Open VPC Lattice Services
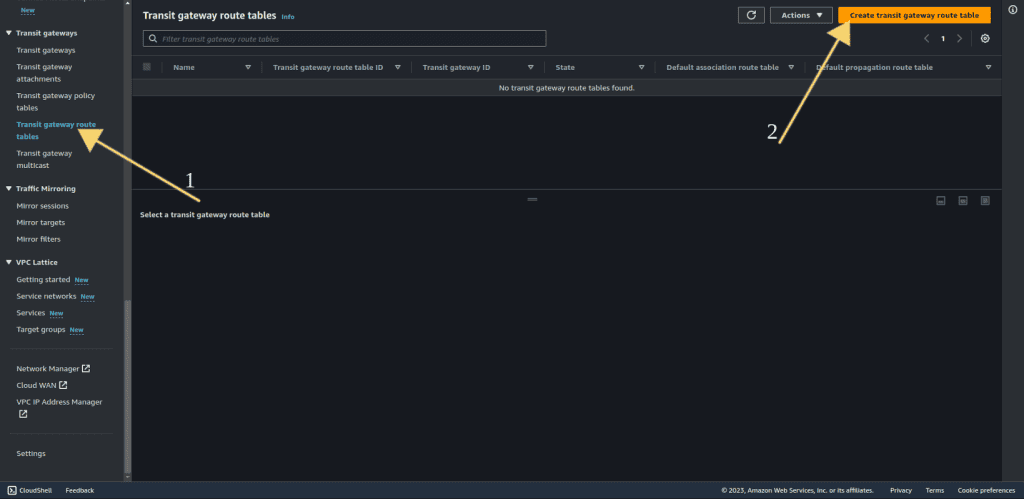1024x499 pixels. click(x=31, y=313)
